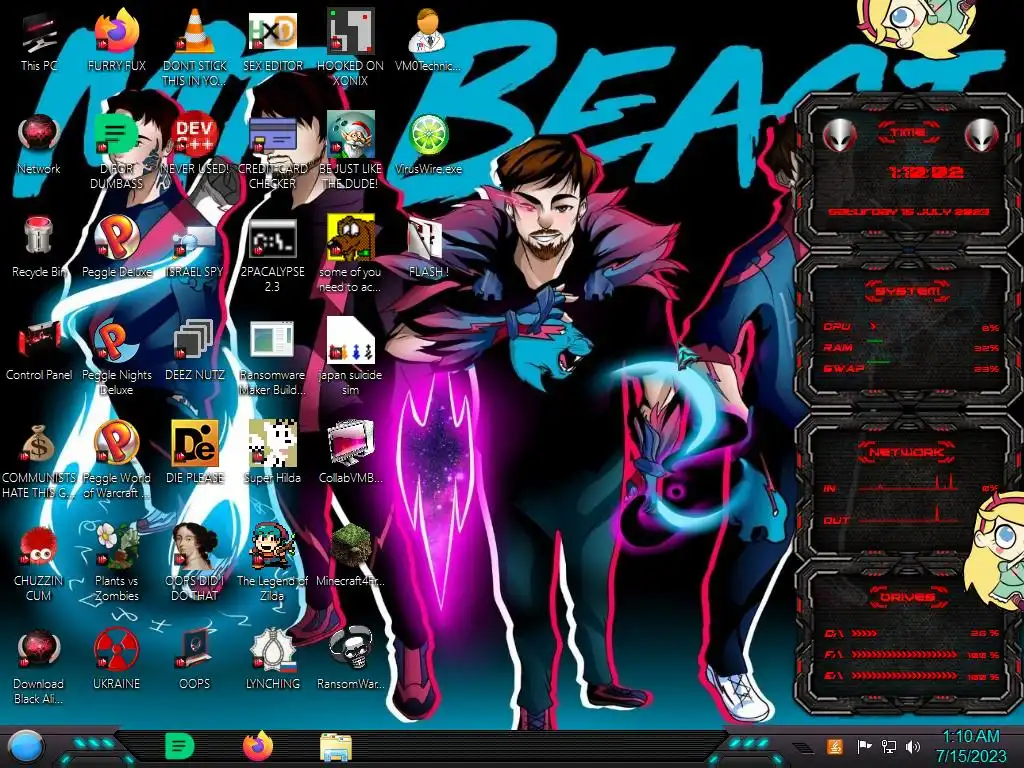Launch Plants vs Zombies shortcut

(x=117, y=562)
